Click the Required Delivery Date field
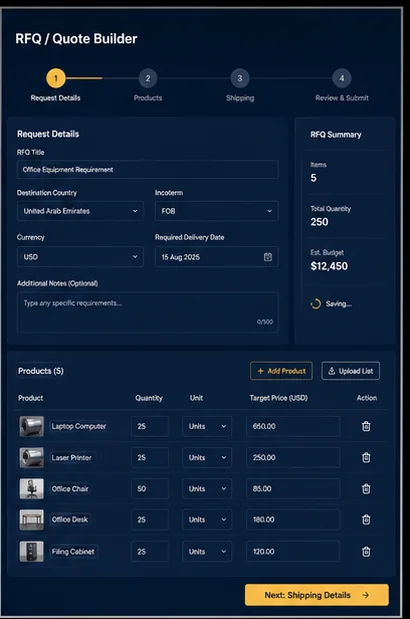 coord(216,257)
